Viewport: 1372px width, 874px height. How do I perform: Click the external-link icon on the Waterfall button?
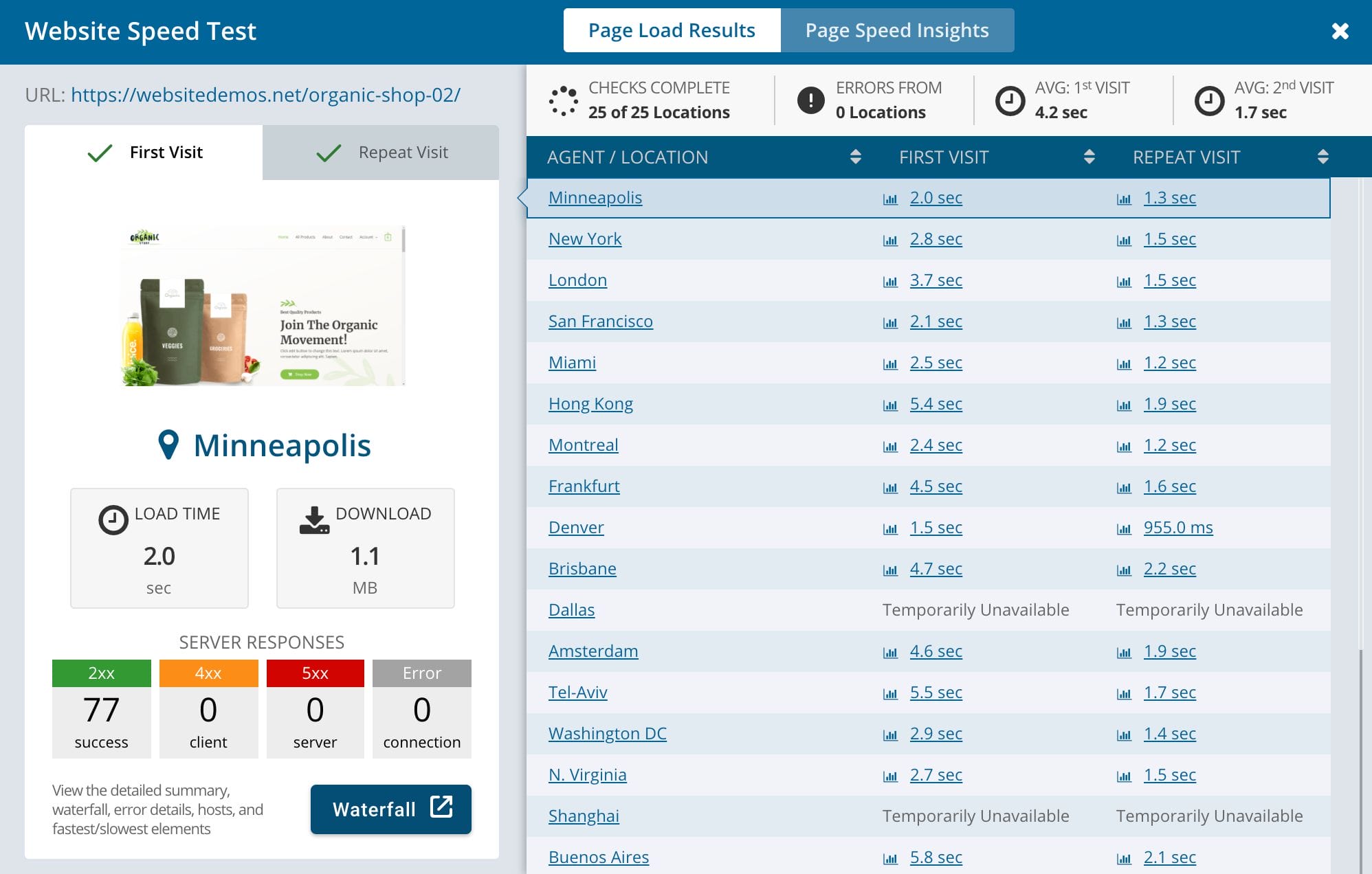(x=441, y=807)
